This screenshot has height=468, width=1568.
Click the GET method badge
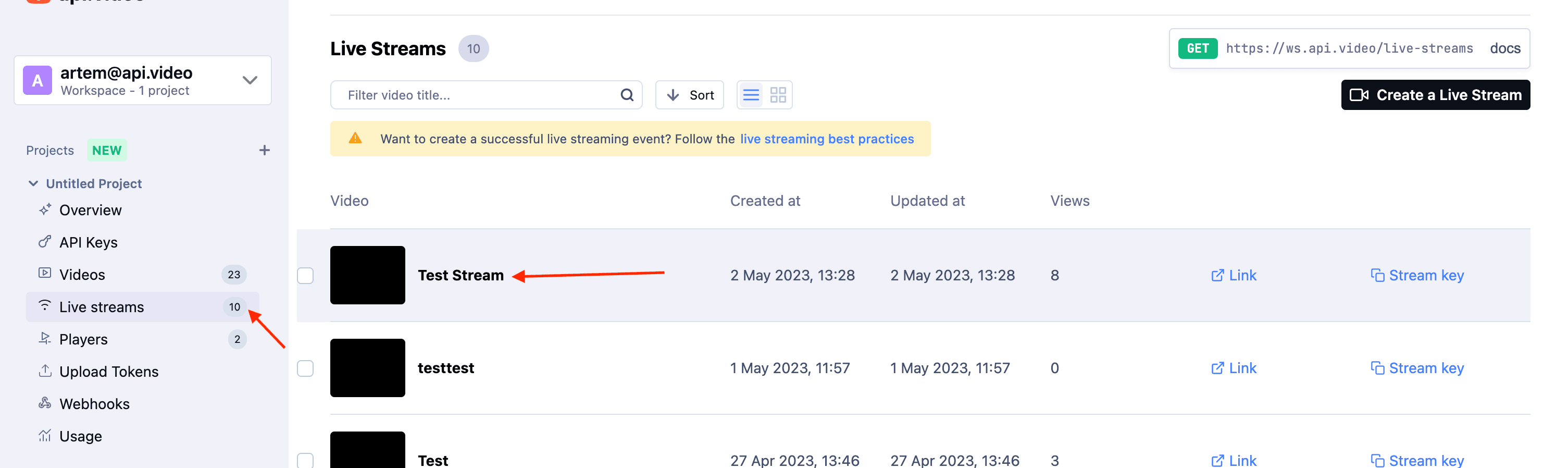[x=1197, y=48]
